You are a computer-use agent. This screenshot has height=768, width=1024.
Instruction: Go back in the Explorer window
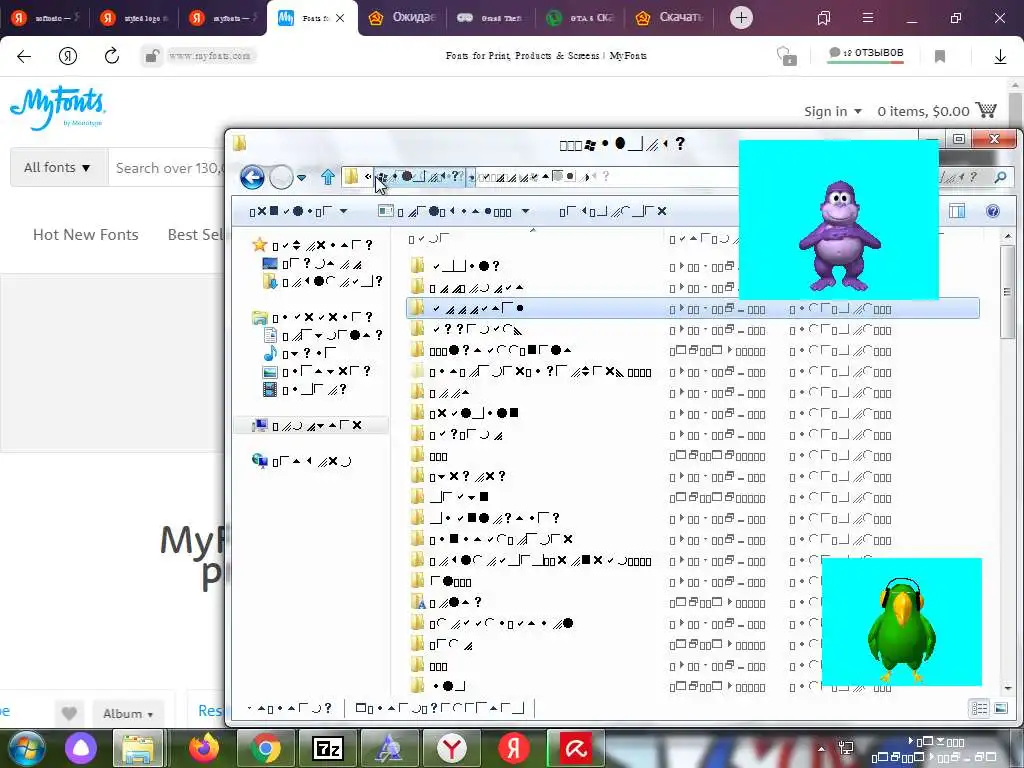(252, 176)
